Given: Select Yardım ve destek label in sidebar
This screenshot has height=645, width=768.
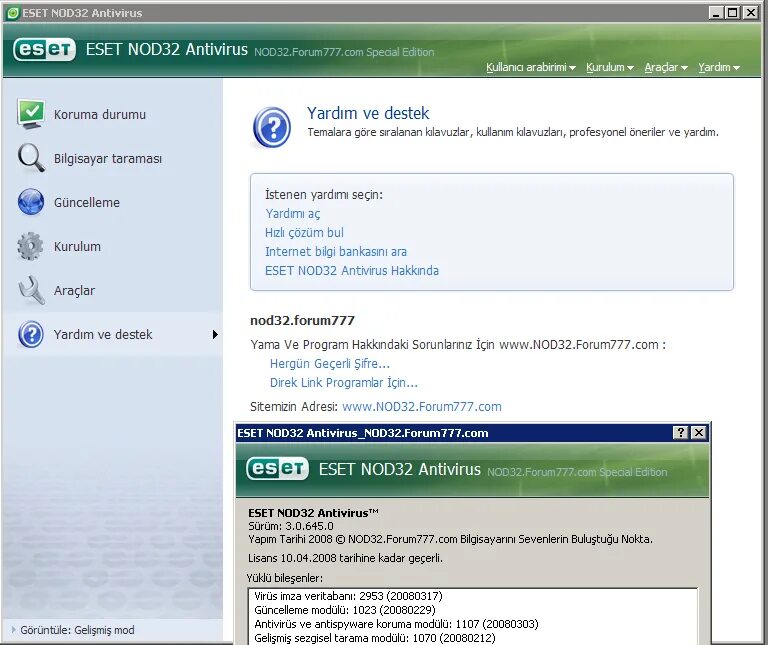Looking at the screenshot, I should click(103, 334).
